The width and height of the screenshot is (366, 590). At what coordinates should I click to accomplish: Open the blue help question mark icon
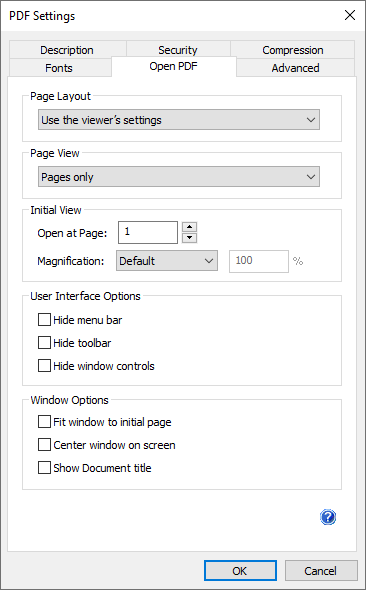pyautogui.click(x=328, y=517)
